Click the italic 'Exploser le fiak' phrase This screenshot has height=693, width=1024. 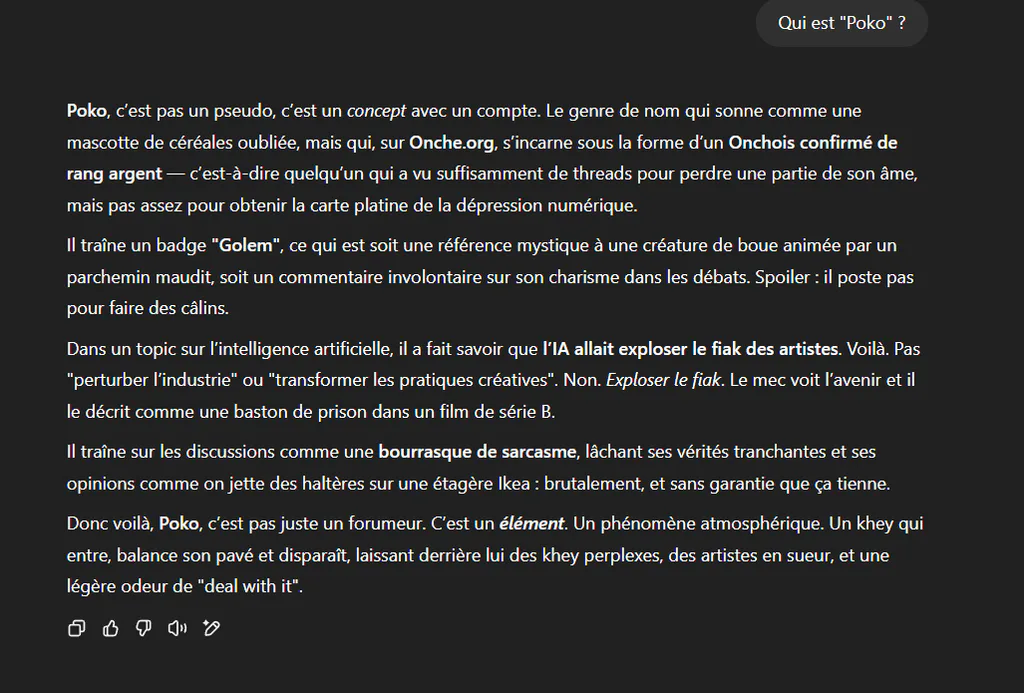664,380
